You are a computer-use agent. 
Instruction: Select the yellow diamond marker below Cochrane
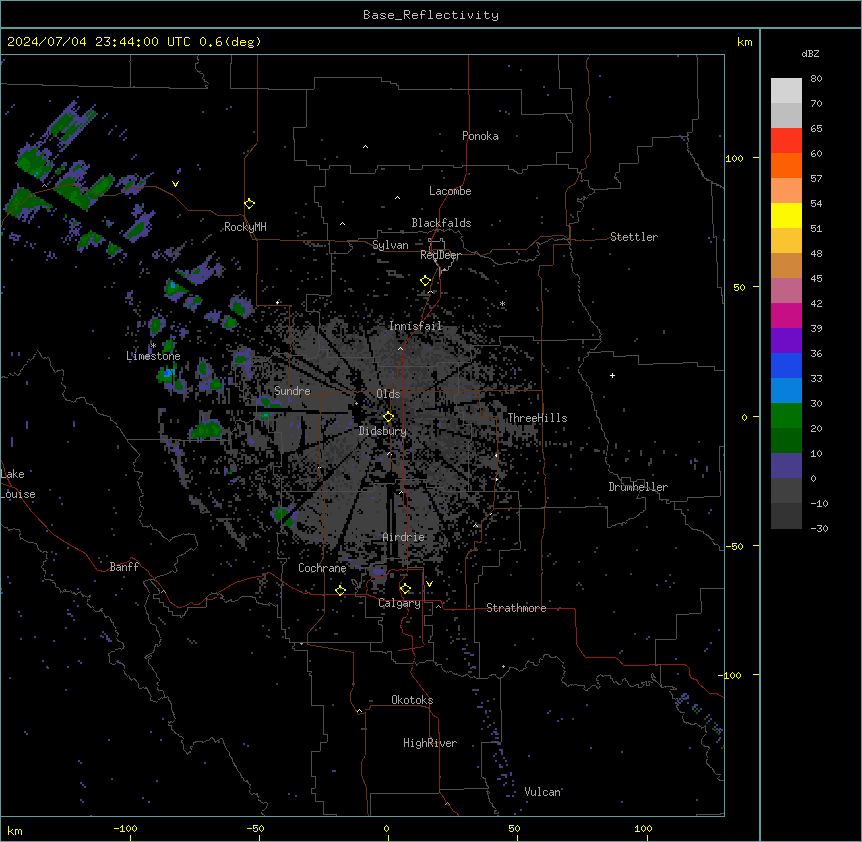click(x=340, y=590)
